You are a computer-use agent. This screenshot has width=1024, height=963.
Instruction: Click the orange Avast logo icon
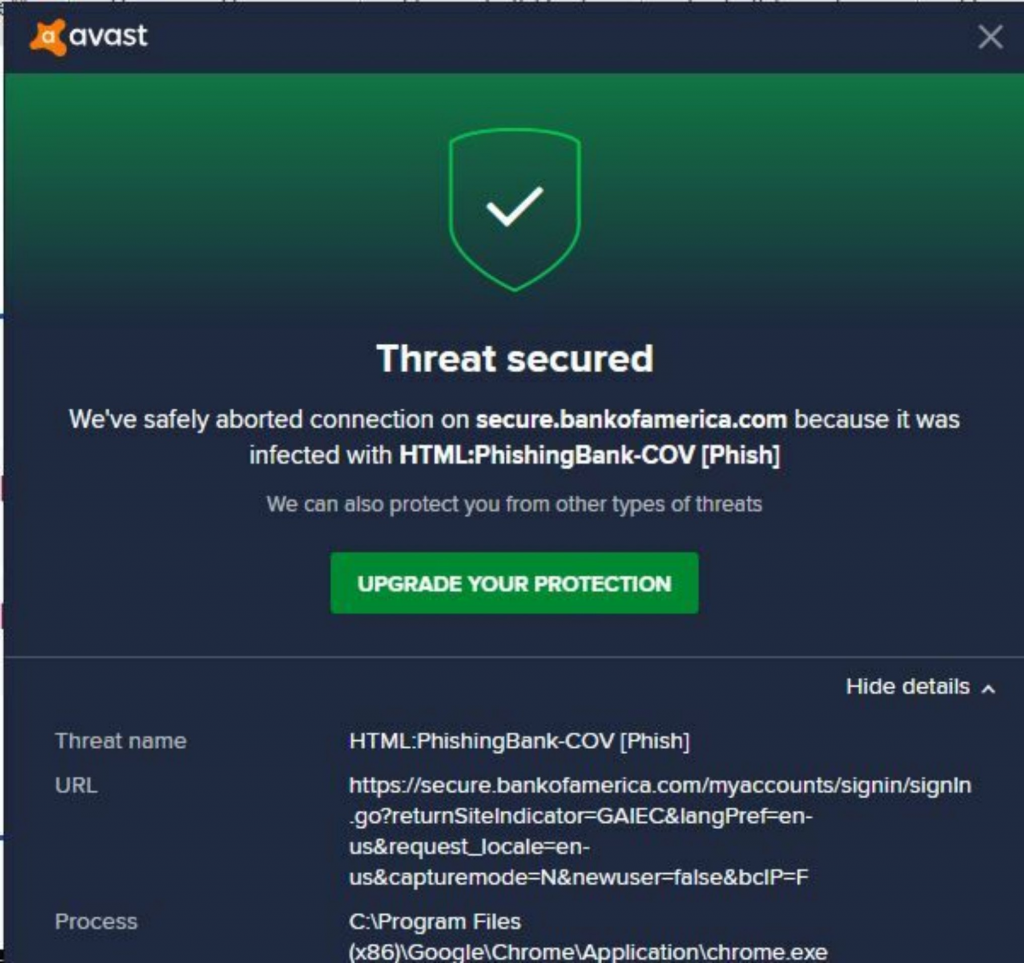click(x=48, y=37)
